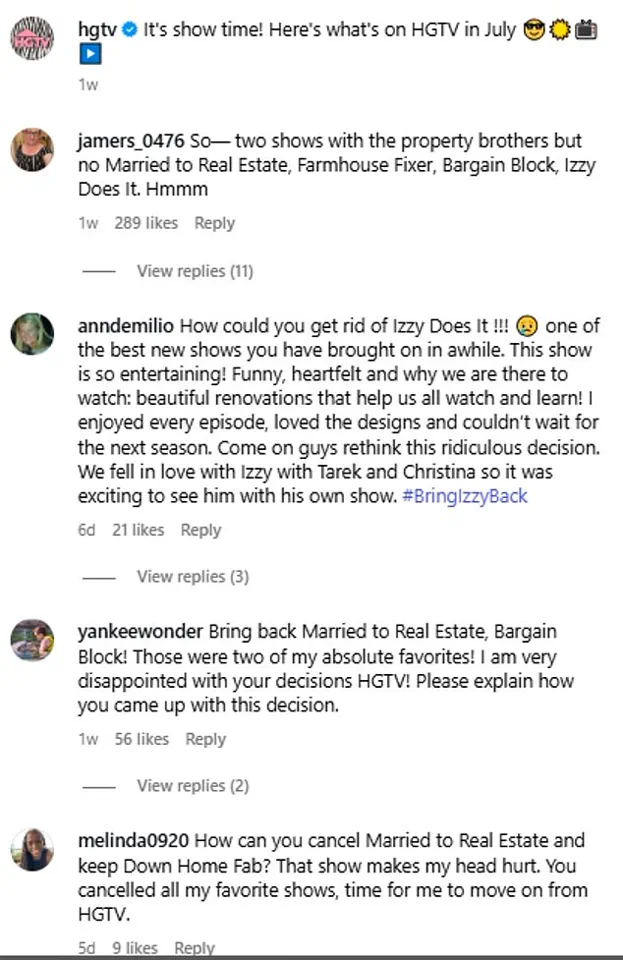
Task: Open jamers_0476's profile avatar
Action: click(32, 150)
